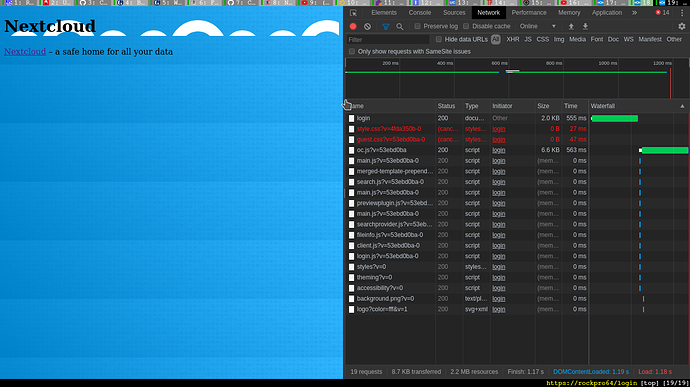Viewport: 690px width, 387px height.
Task: Filter requests by Other
Action: (674, 39)
